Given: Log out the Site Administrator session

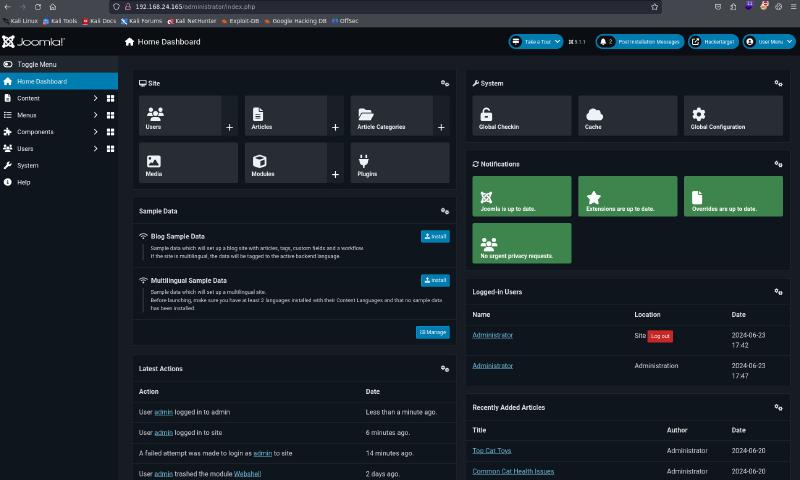Looking at the screenshot, I should pos(660,336).
